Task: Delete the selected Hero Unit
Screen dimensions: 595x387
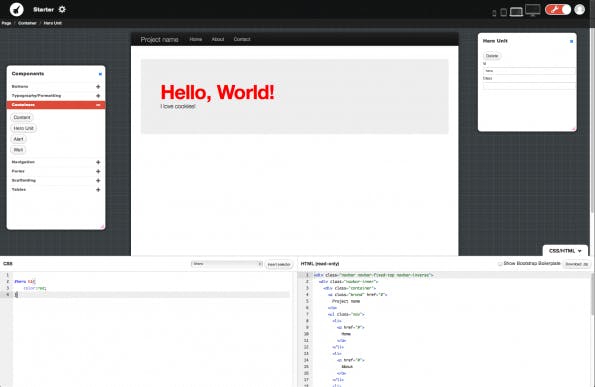Action: coord(492,56)
